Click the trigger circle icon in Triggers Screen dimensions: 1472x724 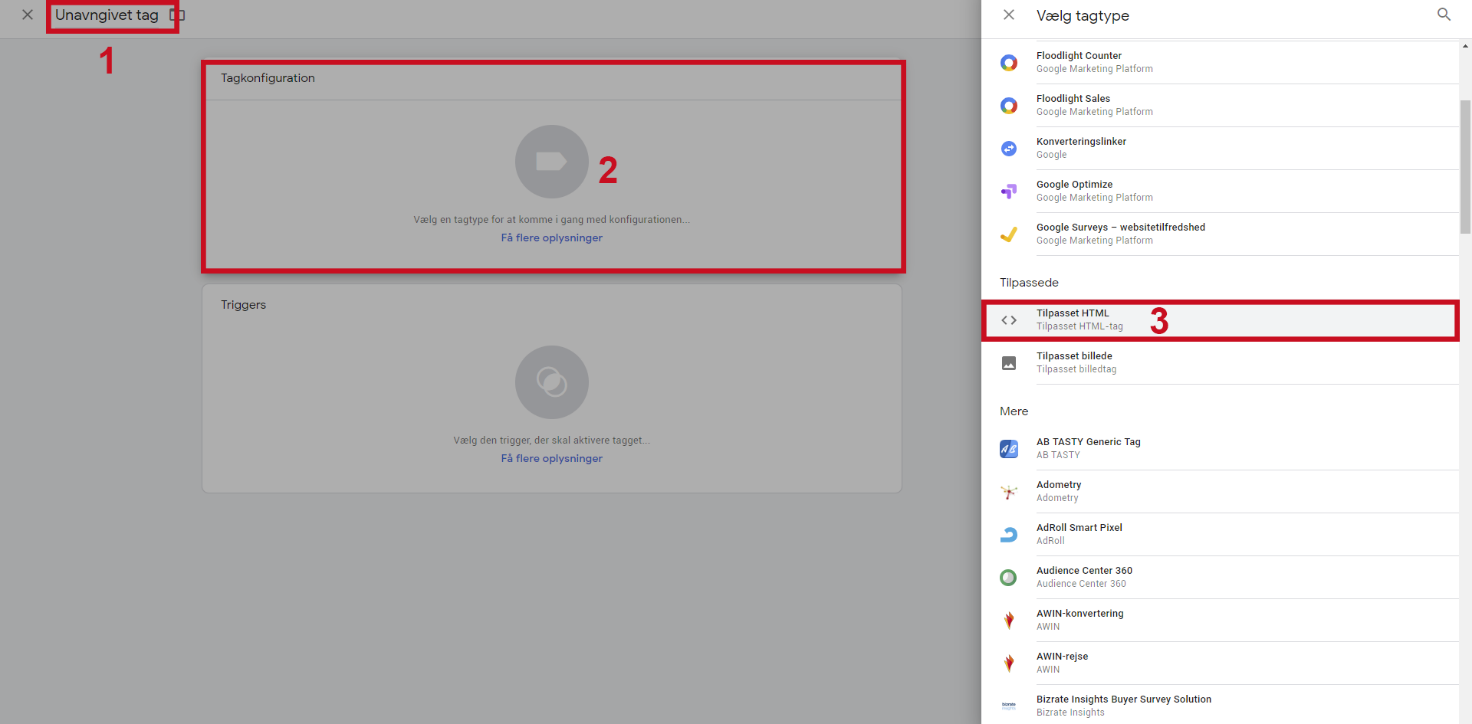click(551, 382)
